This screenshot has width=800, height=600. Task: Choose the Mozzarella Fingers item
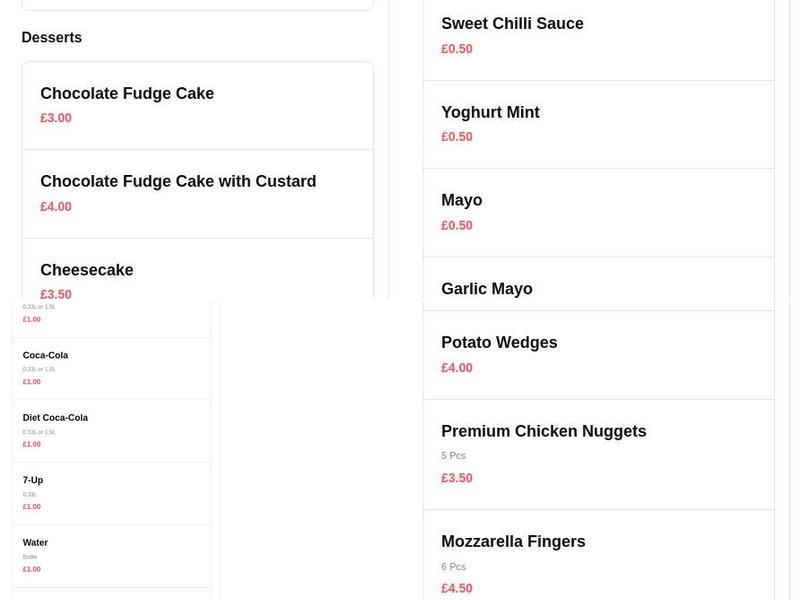click(513, 541)
